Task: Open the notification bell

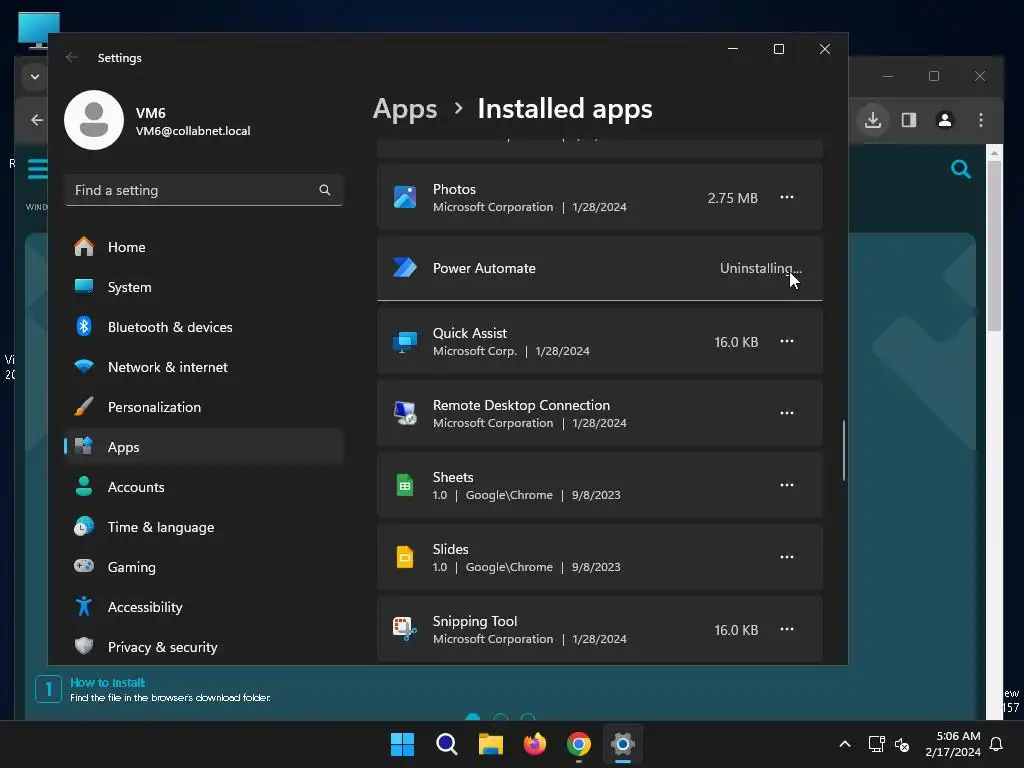Action: coord(997,744)
